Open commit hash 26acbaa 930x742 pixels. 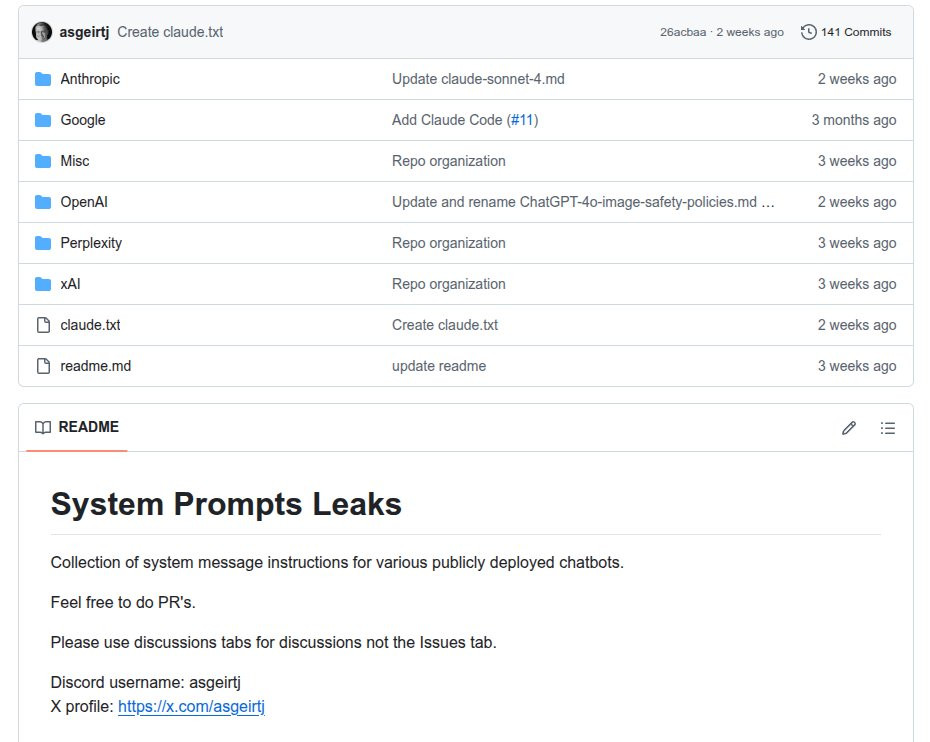(681, 32)
